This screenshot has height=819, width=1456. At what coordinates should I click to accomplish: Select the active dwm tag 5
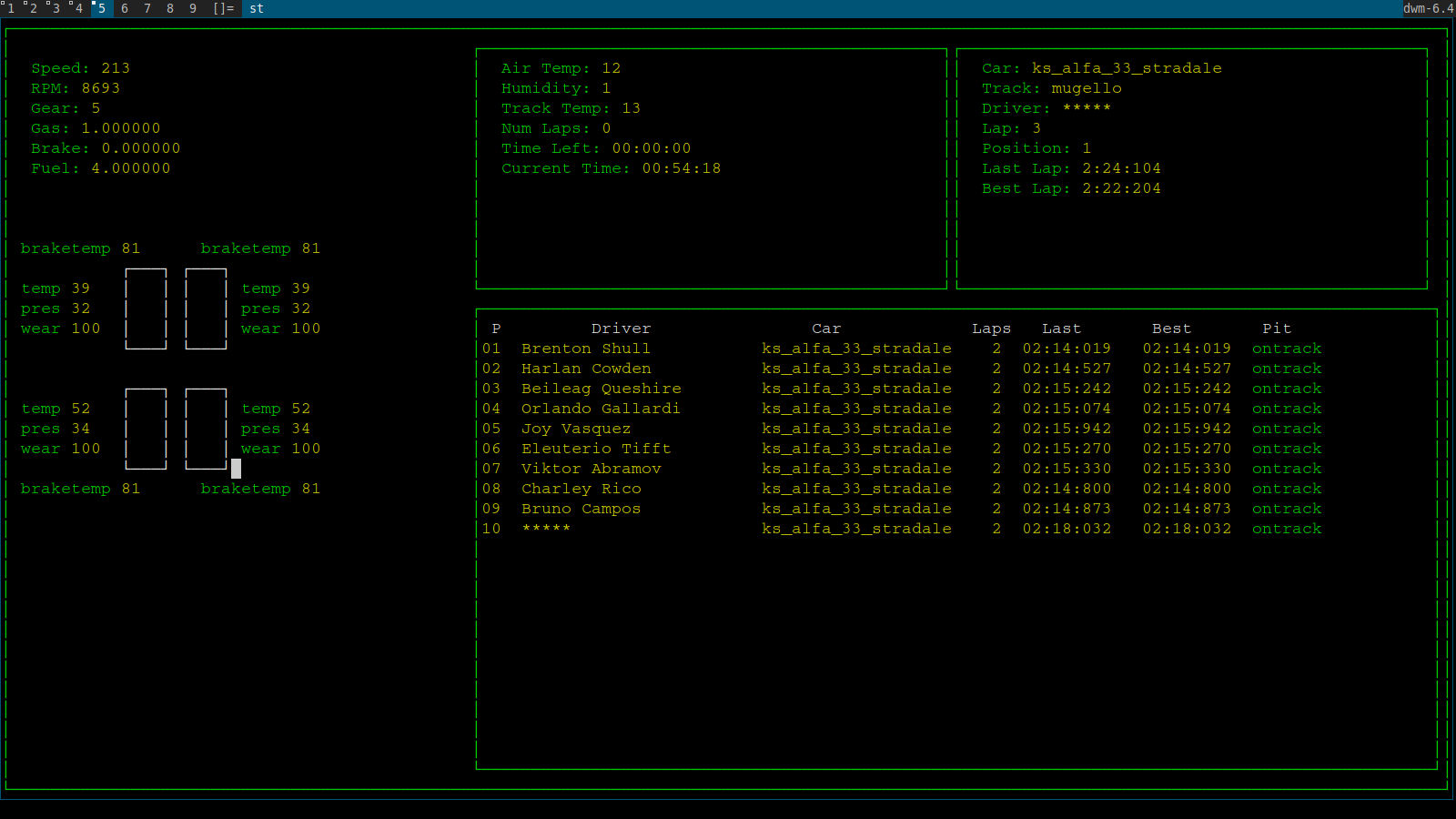(x=102, y=8)
